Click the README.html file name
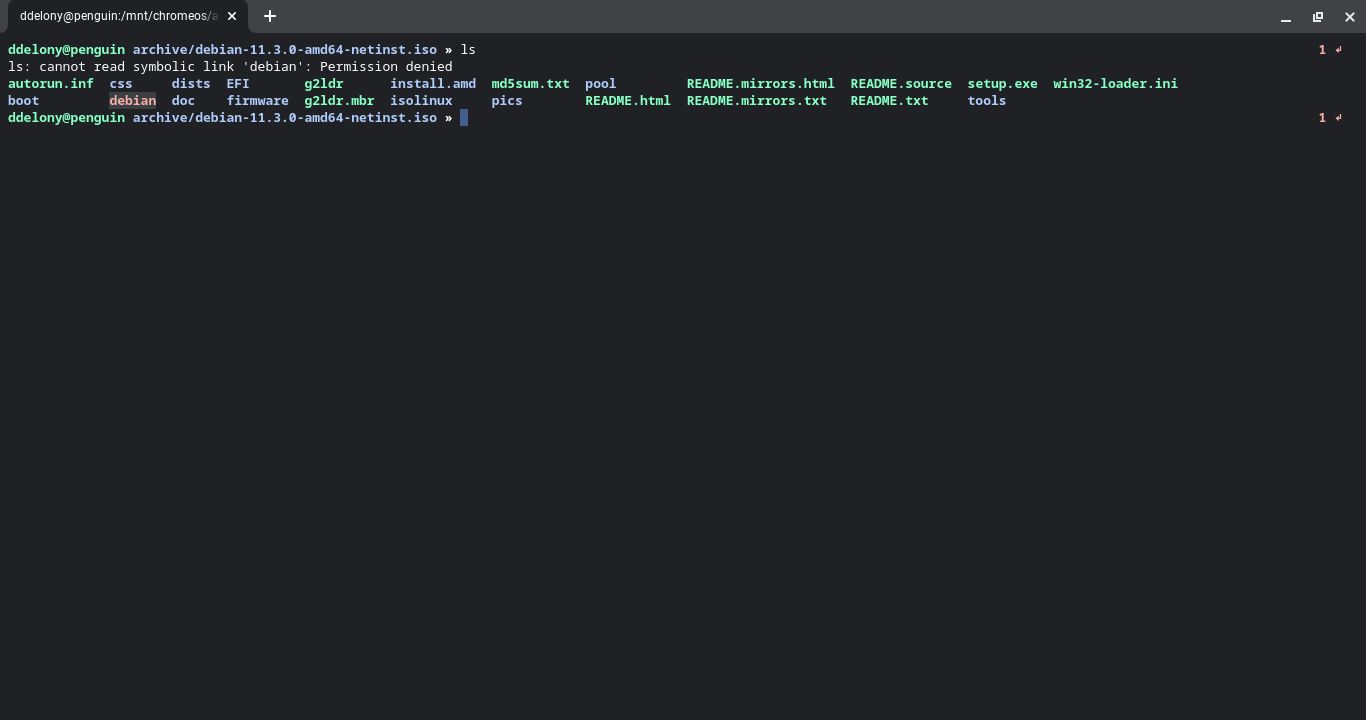Viewport: 1366px width, 720px height. click(628, 101)
